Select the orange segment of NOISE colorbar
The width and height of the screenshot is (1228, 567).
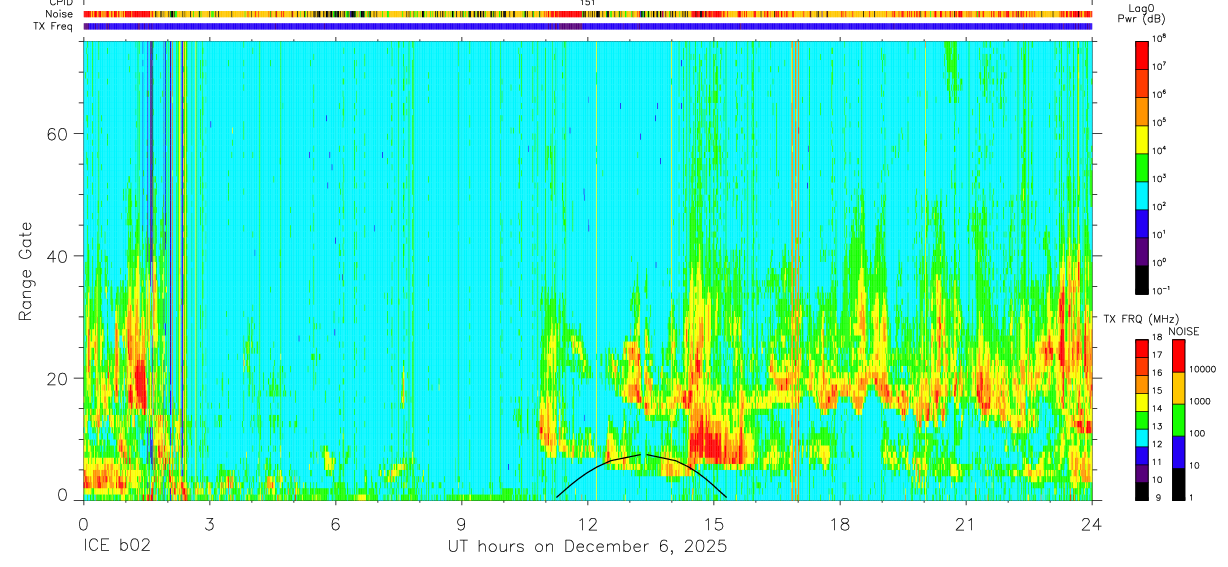coord(1179,388)
